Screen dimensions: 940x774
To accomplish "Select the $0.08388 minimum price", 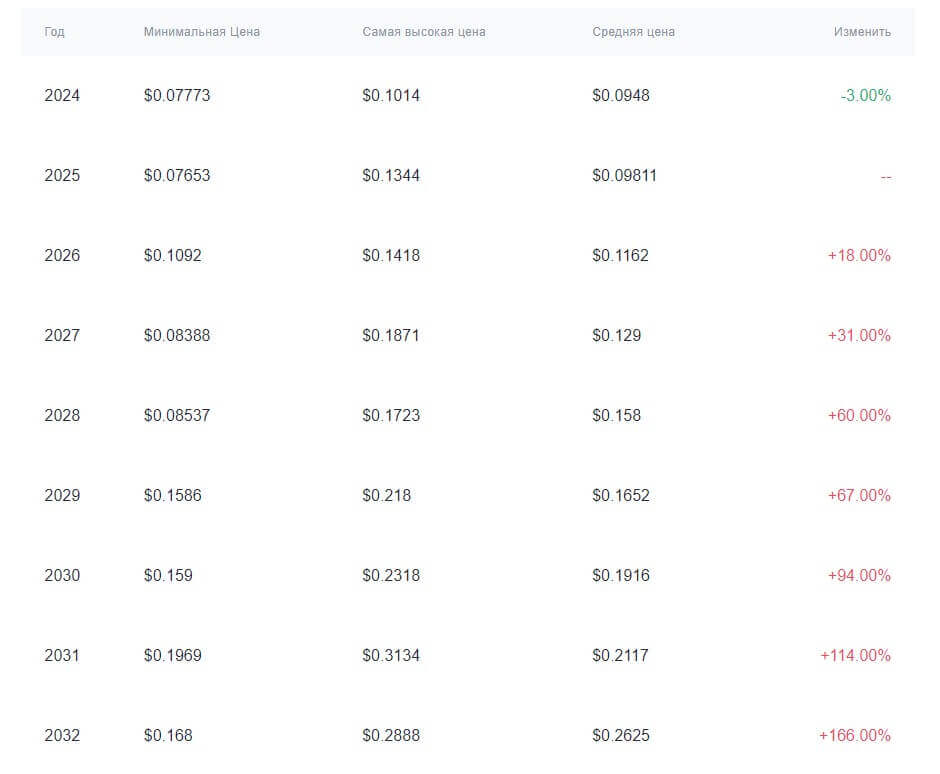I will 177,336.
